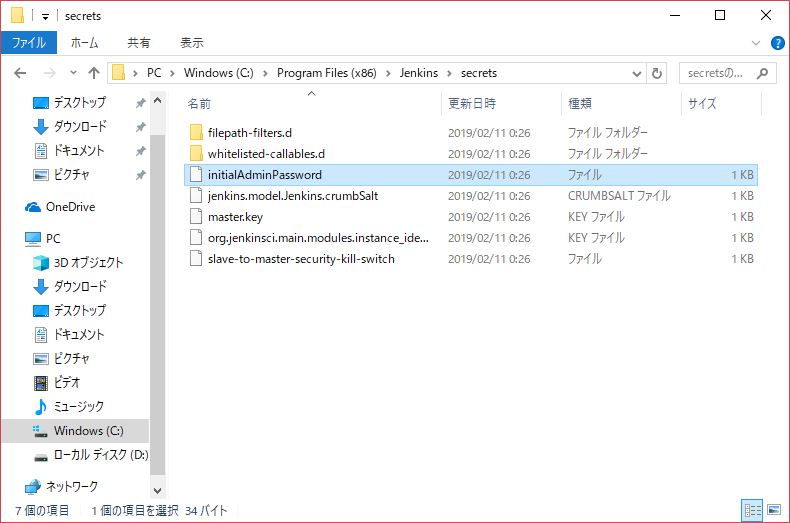Switch to the 表示 ribbon tab
Screen dimensions: 790x523
(192, 43)
